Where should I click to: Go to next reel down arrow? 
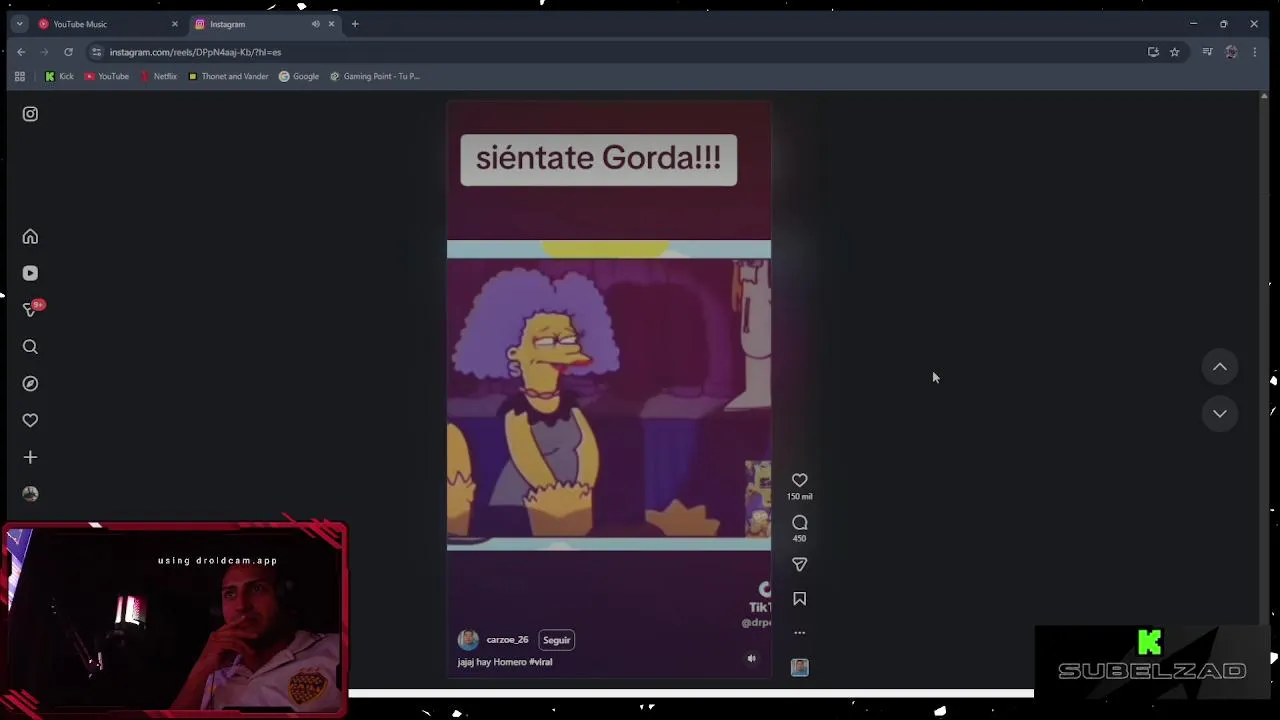(1220, 413)
